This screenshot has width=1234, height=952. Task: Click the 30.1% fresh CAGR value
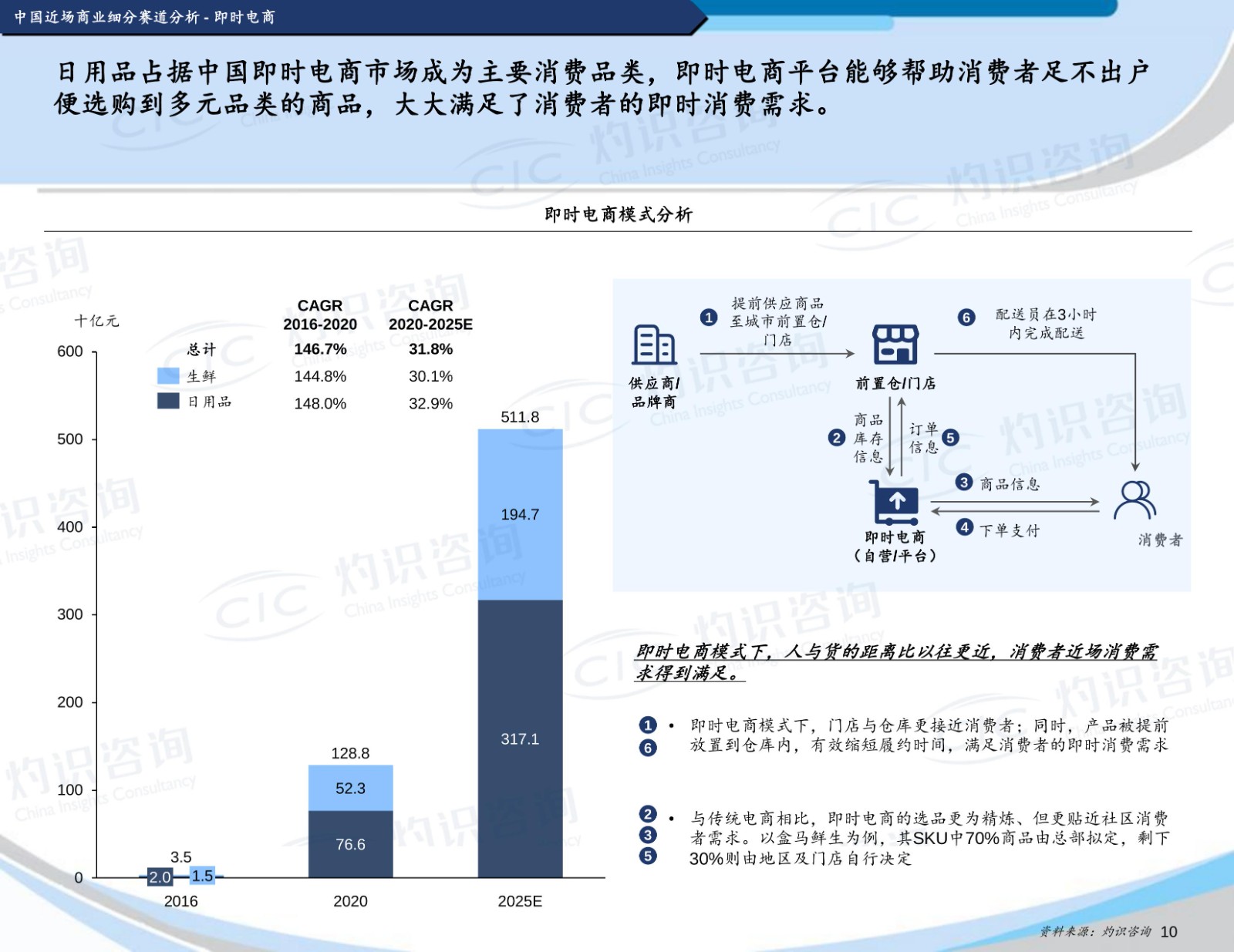tap(430, 376)
